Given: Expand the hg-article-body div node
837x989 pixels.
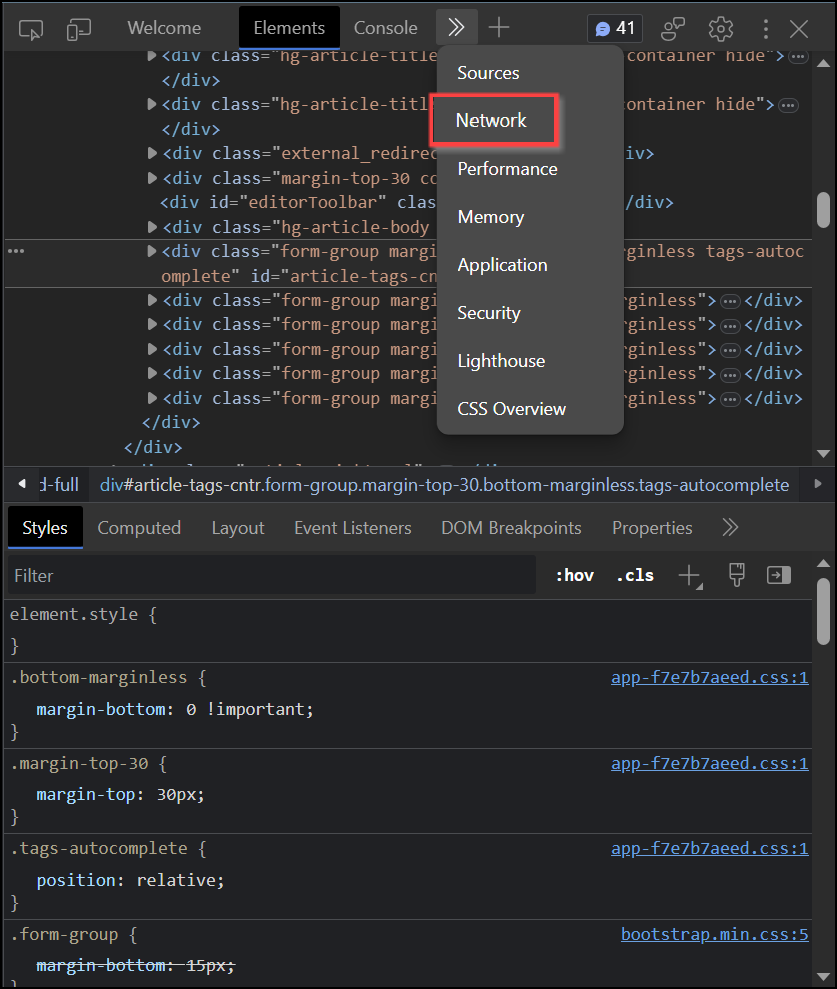Looking at the screenshot, I should [152, 227].
